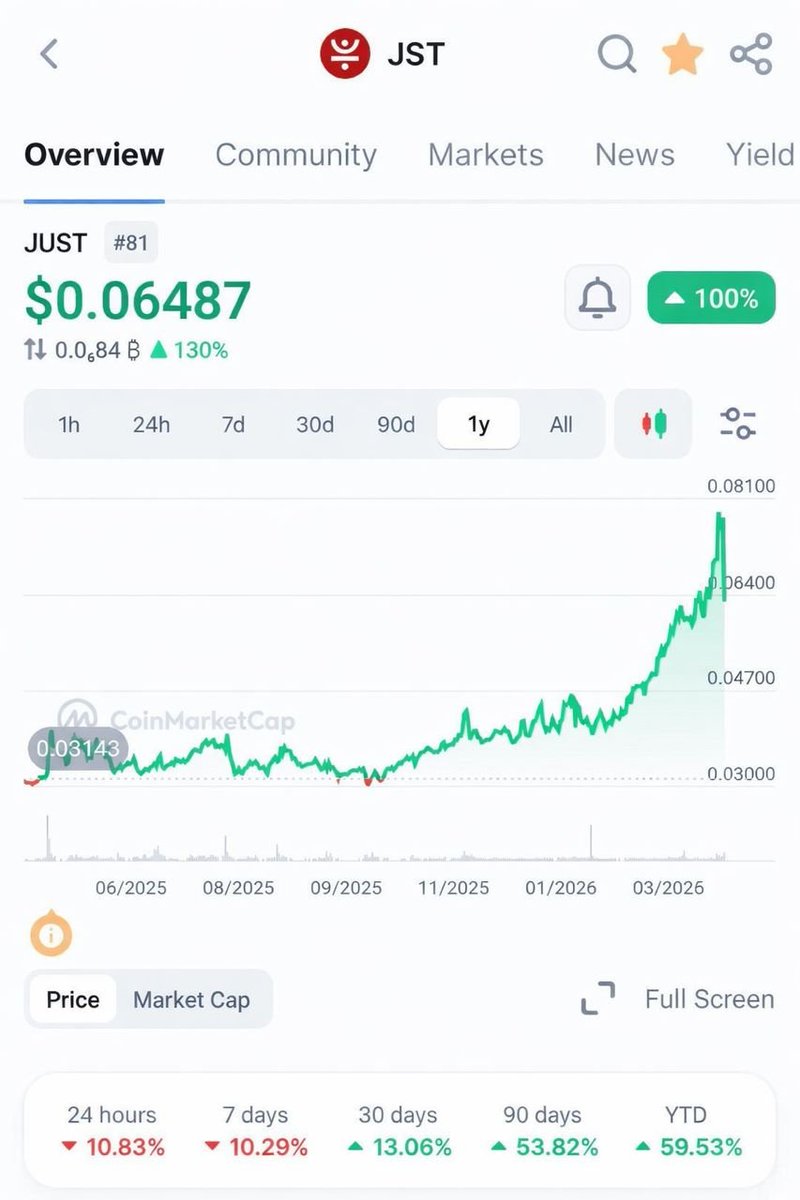Tap the back arrow icon

(x=49, y=54)
